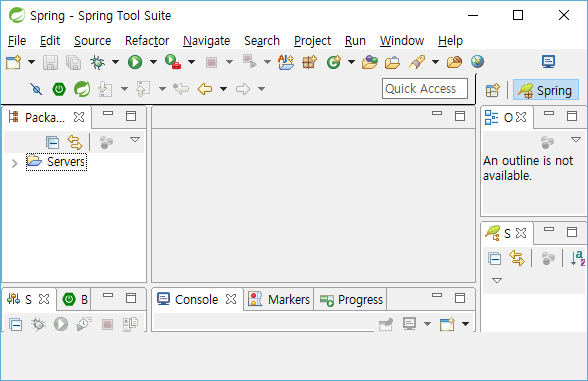Expand the Servers tree node
588x381 pixels.
coord(15,163)
